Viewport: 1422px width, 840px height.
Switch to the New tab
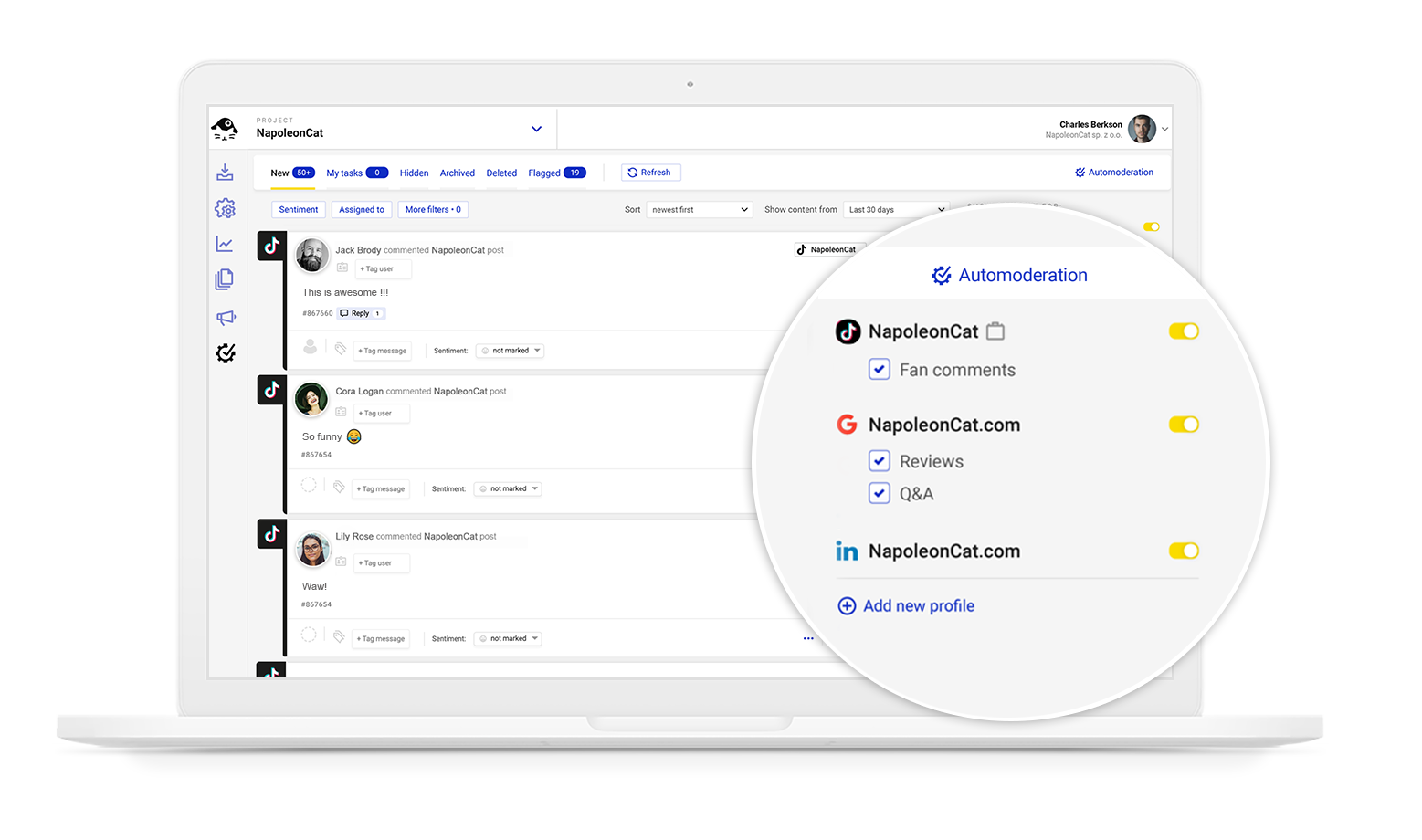292,173
